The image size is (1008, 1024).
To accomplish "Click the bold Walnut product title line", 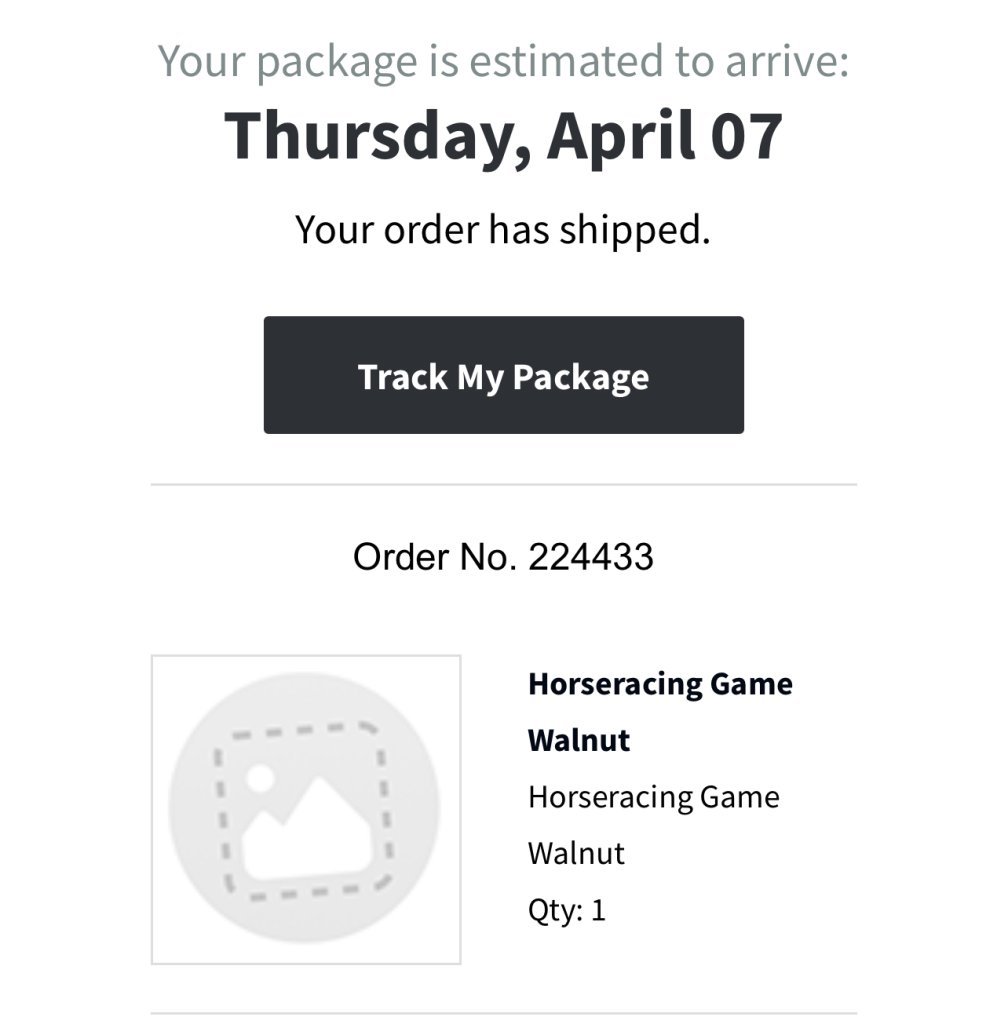I will click(579, 741).
